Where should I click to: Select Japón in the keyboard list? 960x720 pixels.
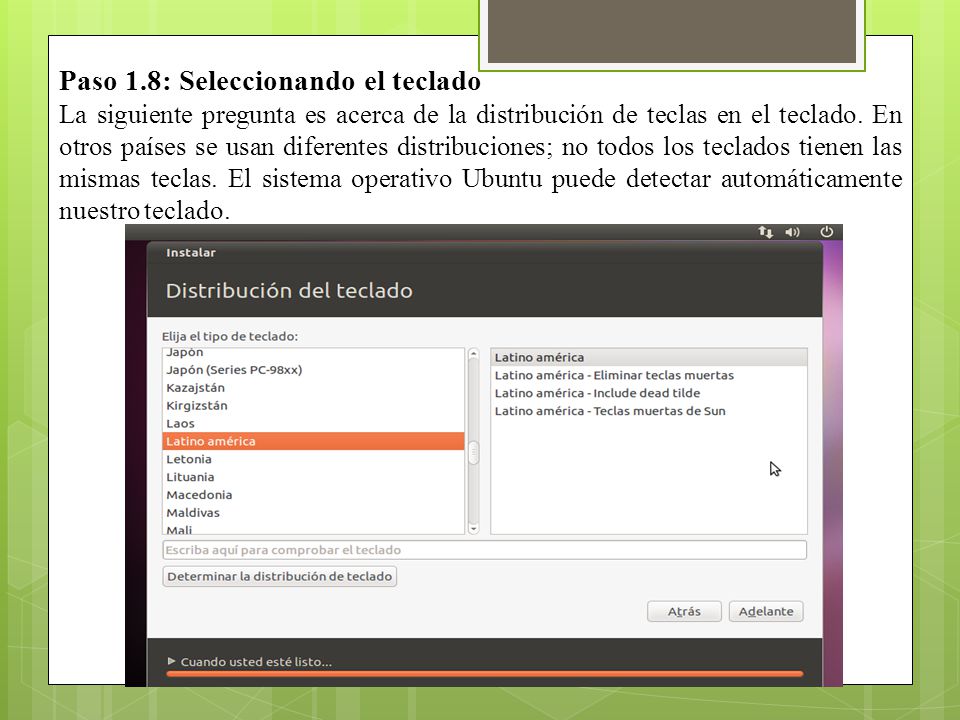(x=313, y=353)
